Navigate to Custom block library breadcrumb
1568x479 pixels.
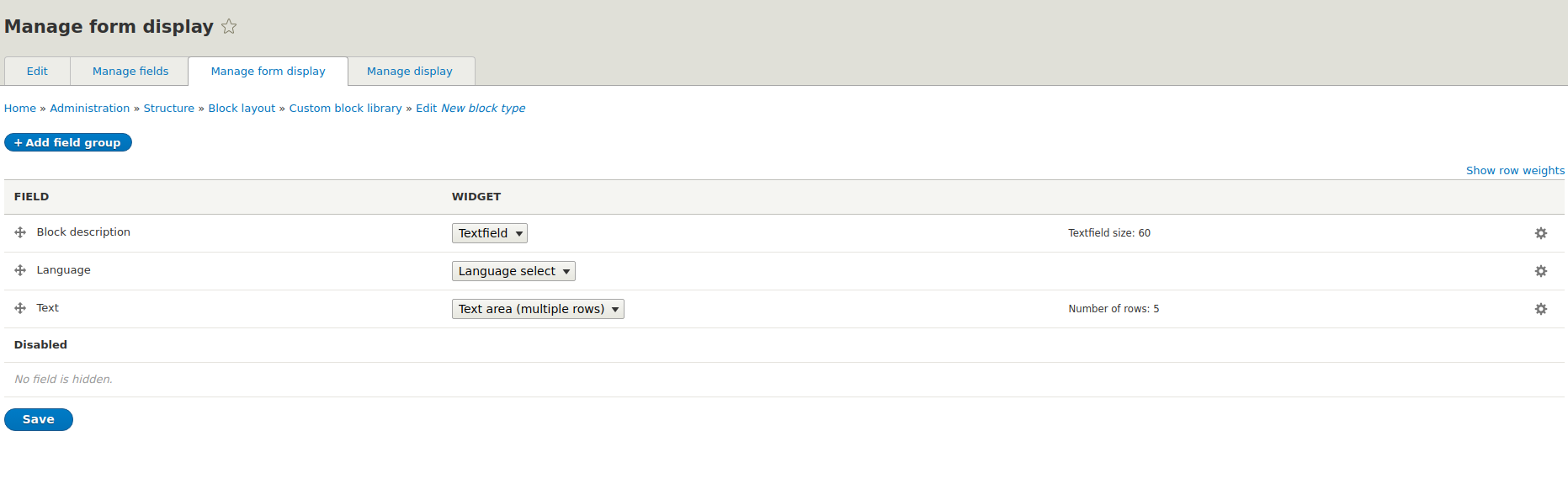pos(345,109)
